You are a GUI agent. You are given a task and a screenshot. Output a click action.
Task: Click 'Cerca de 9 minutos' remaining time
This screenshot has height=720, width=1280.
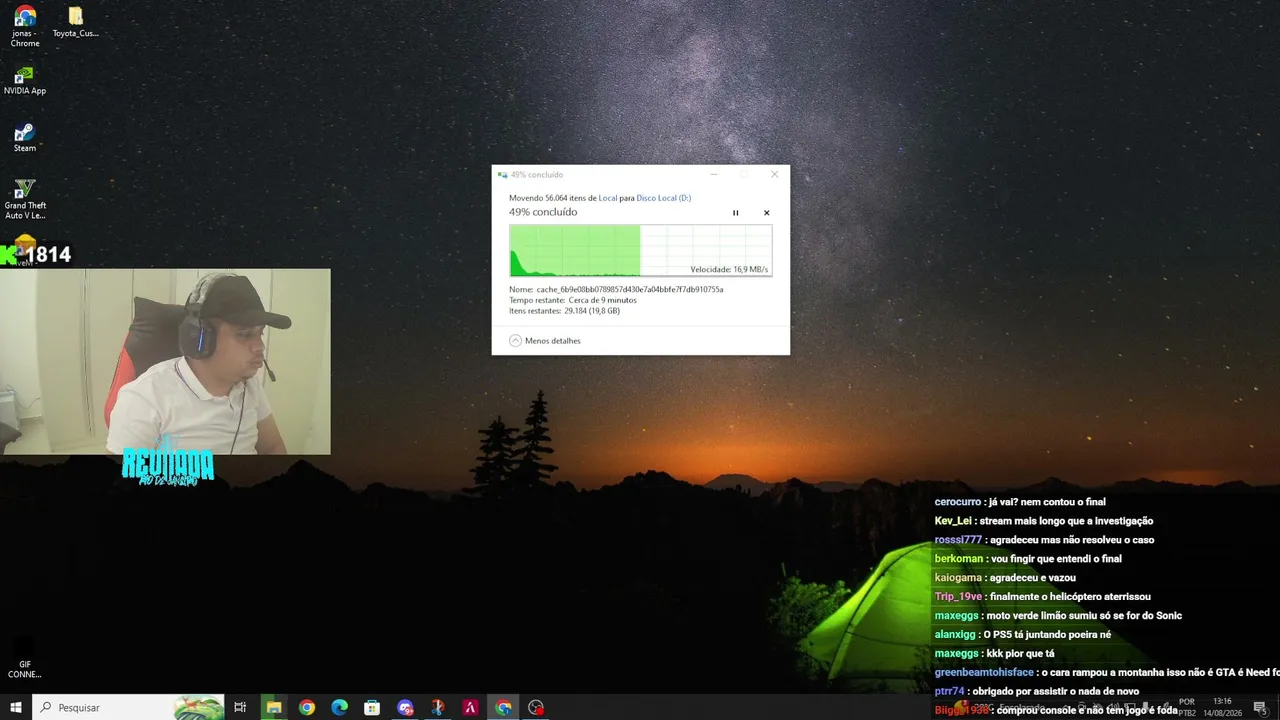click(602, 300)
